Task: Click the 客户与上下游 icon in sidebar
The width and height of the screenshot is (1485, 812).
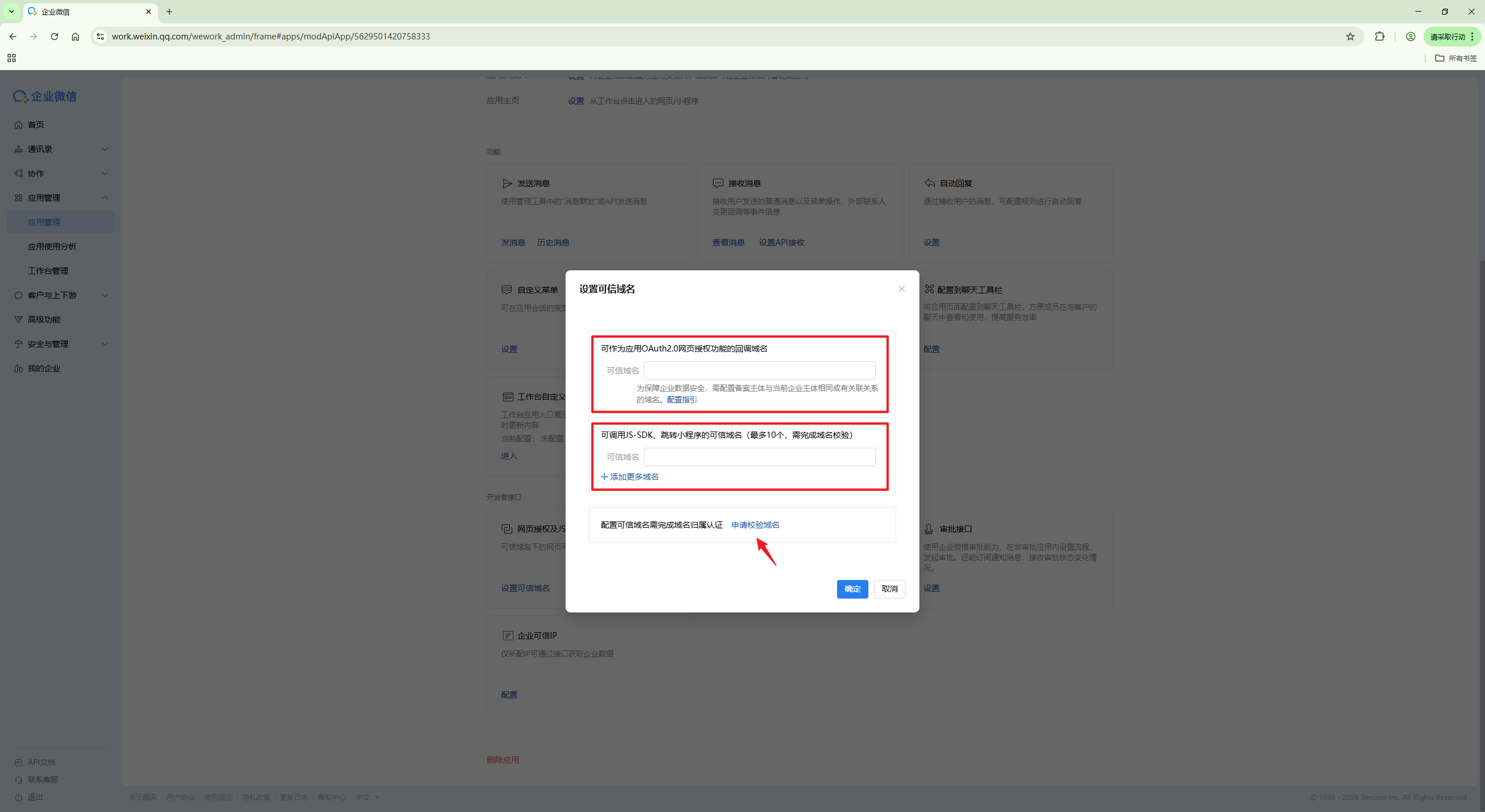Action: pos(19,295)
